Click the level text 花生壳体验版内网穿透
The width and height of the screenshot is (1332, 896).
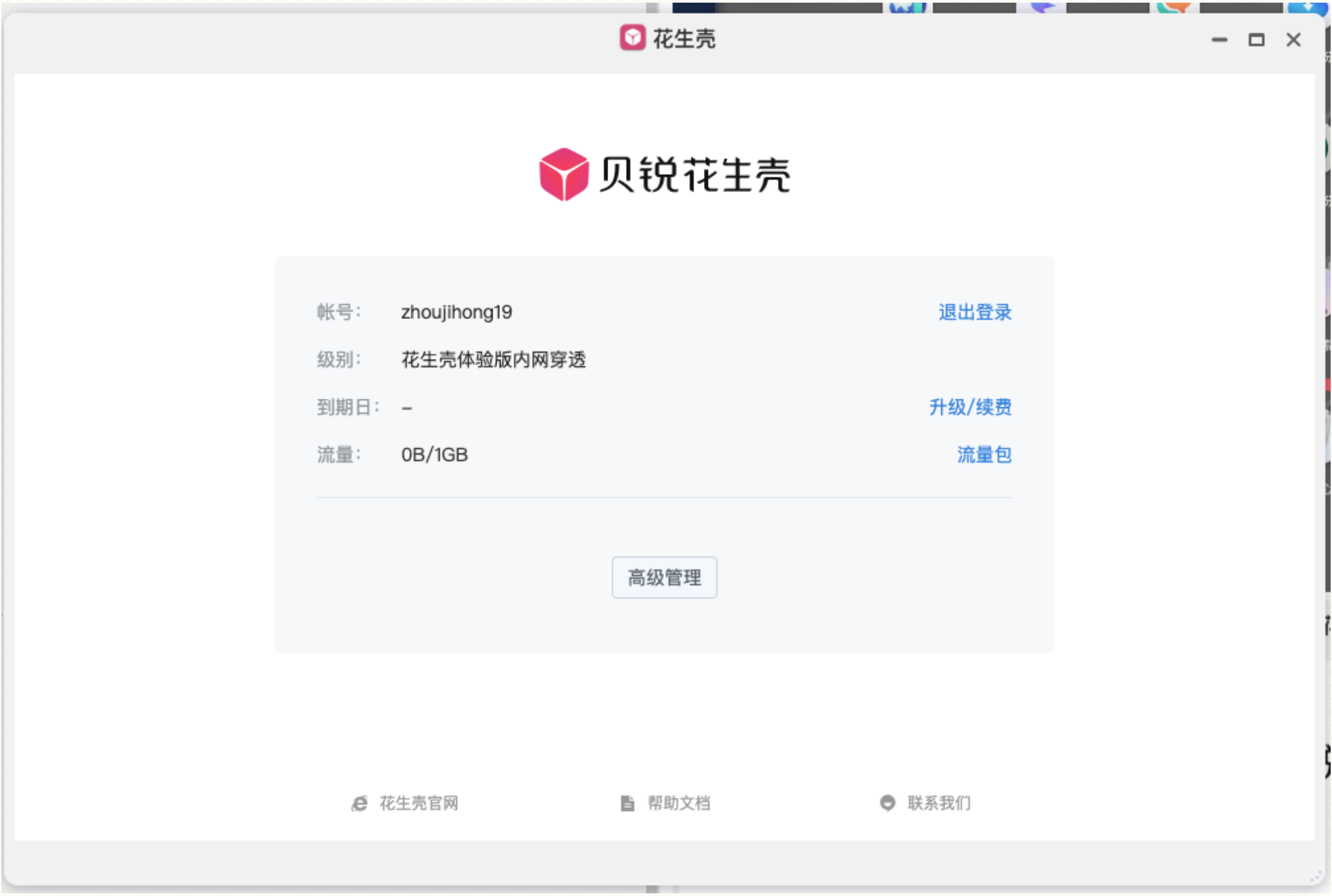[493, 360]
